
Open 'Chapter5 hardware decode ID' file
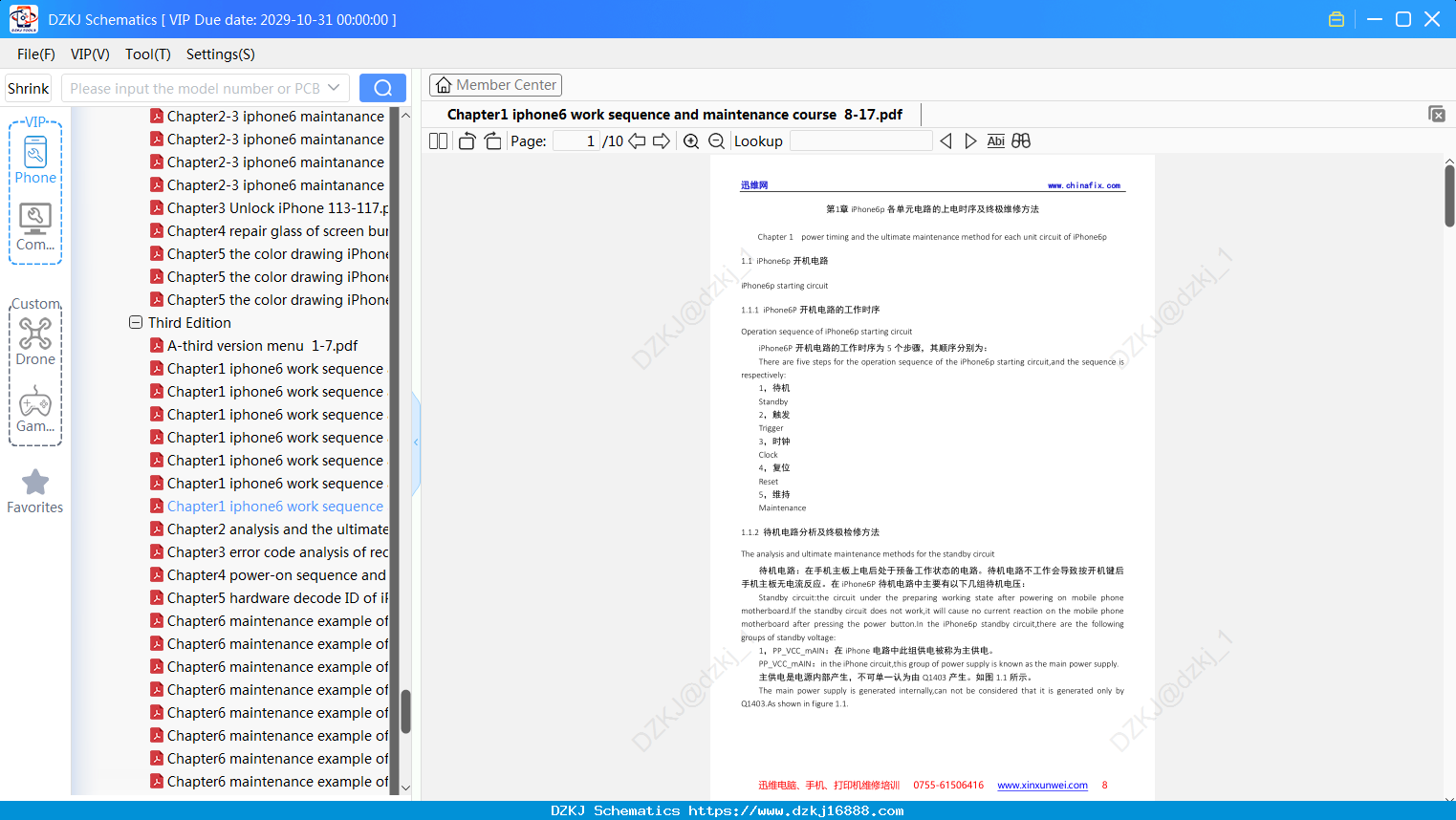click(x=270, y=598)
